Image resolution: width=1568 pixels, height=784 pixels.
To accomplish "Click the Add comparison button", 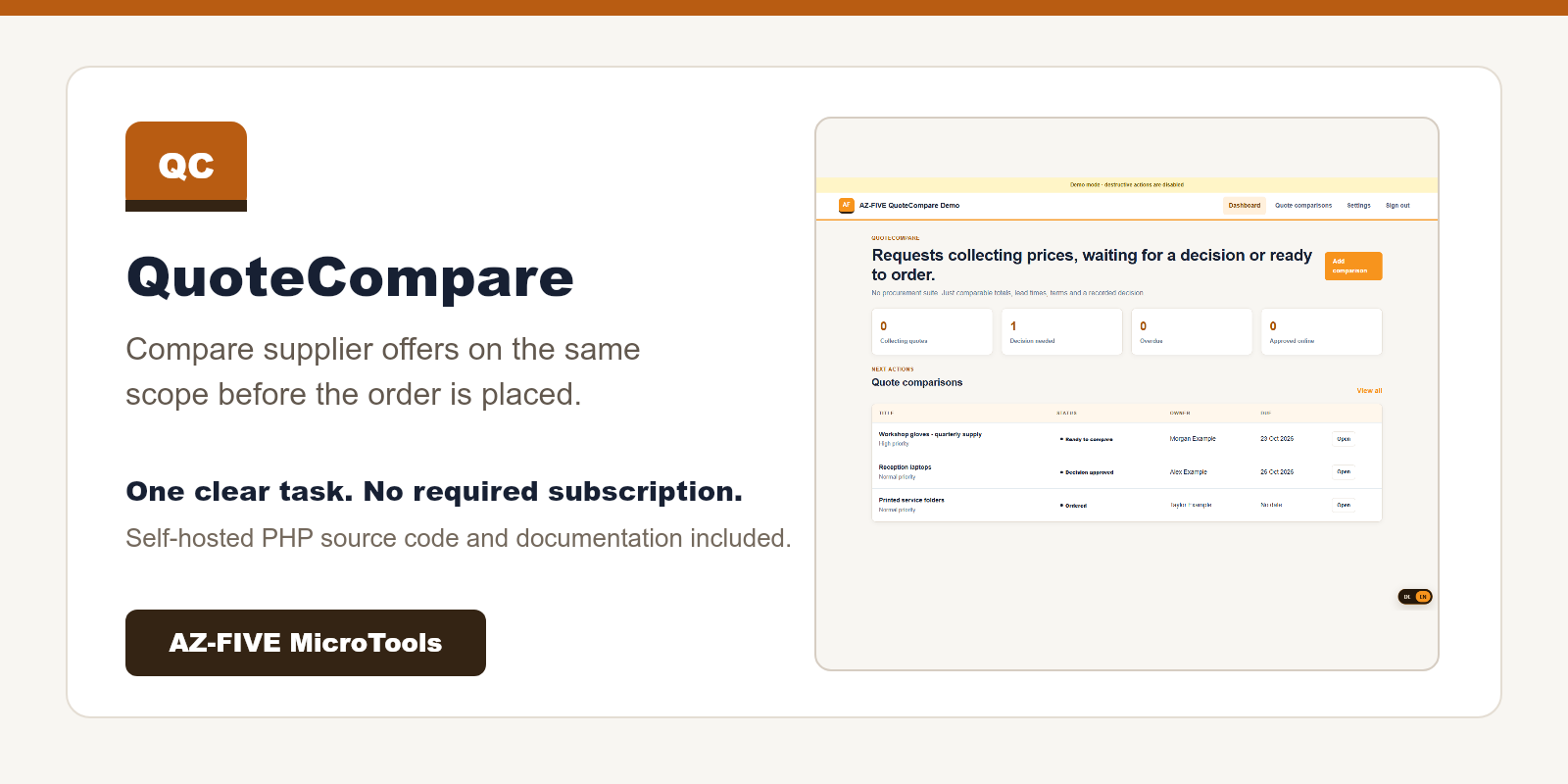I will coord(1353,266).
